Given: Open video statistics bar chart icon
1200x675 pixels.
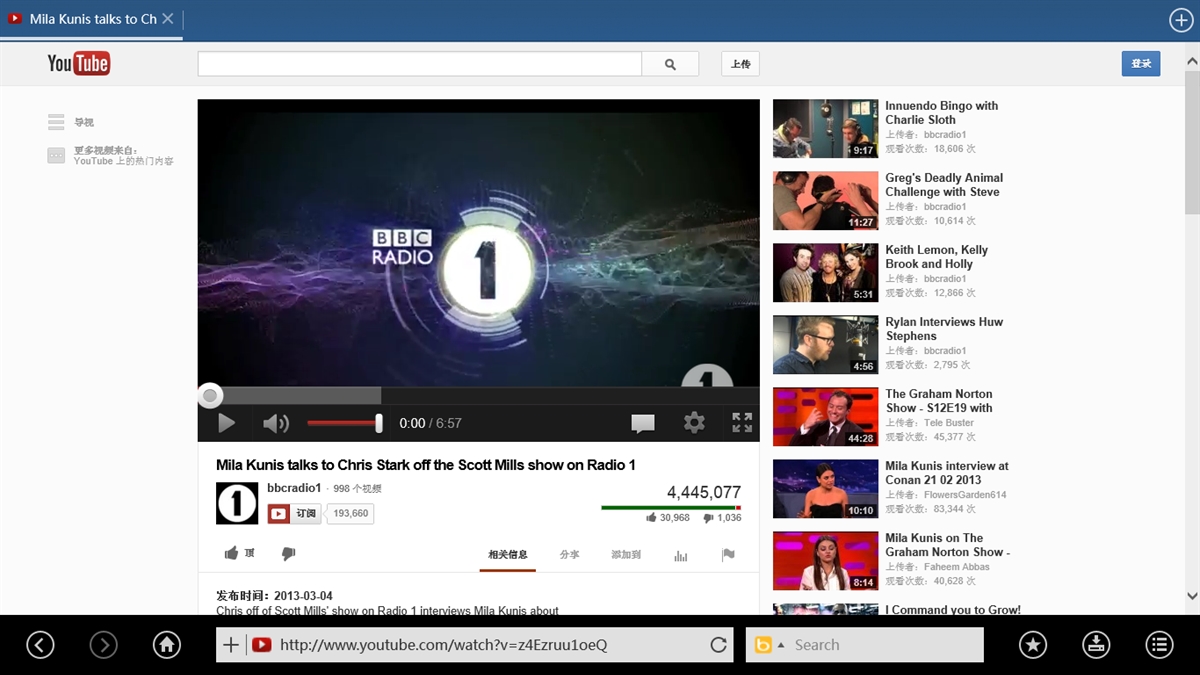Looking at the screenshot, I should tap(681, 555).
